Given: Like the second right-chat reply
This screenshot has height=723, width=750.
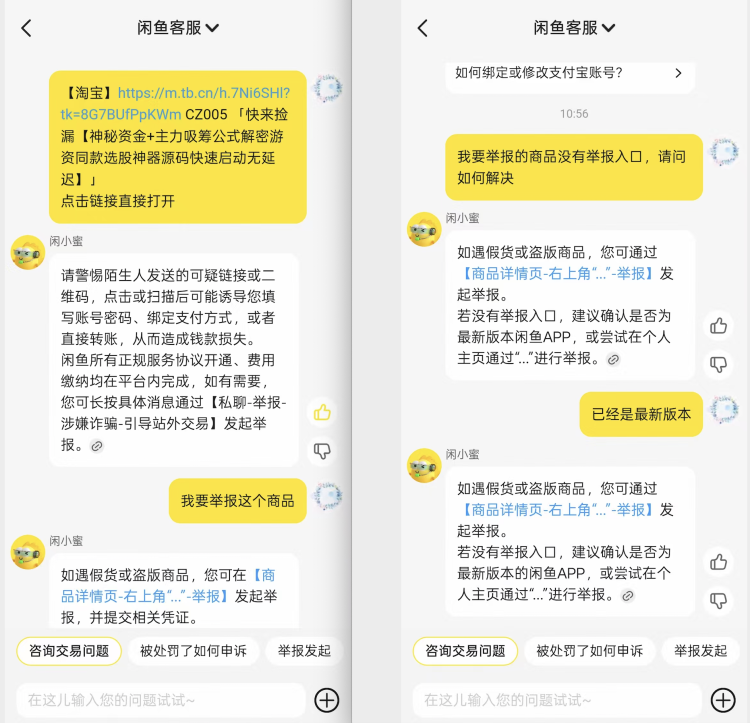Looking at the screenshot, I should (718, 562).
